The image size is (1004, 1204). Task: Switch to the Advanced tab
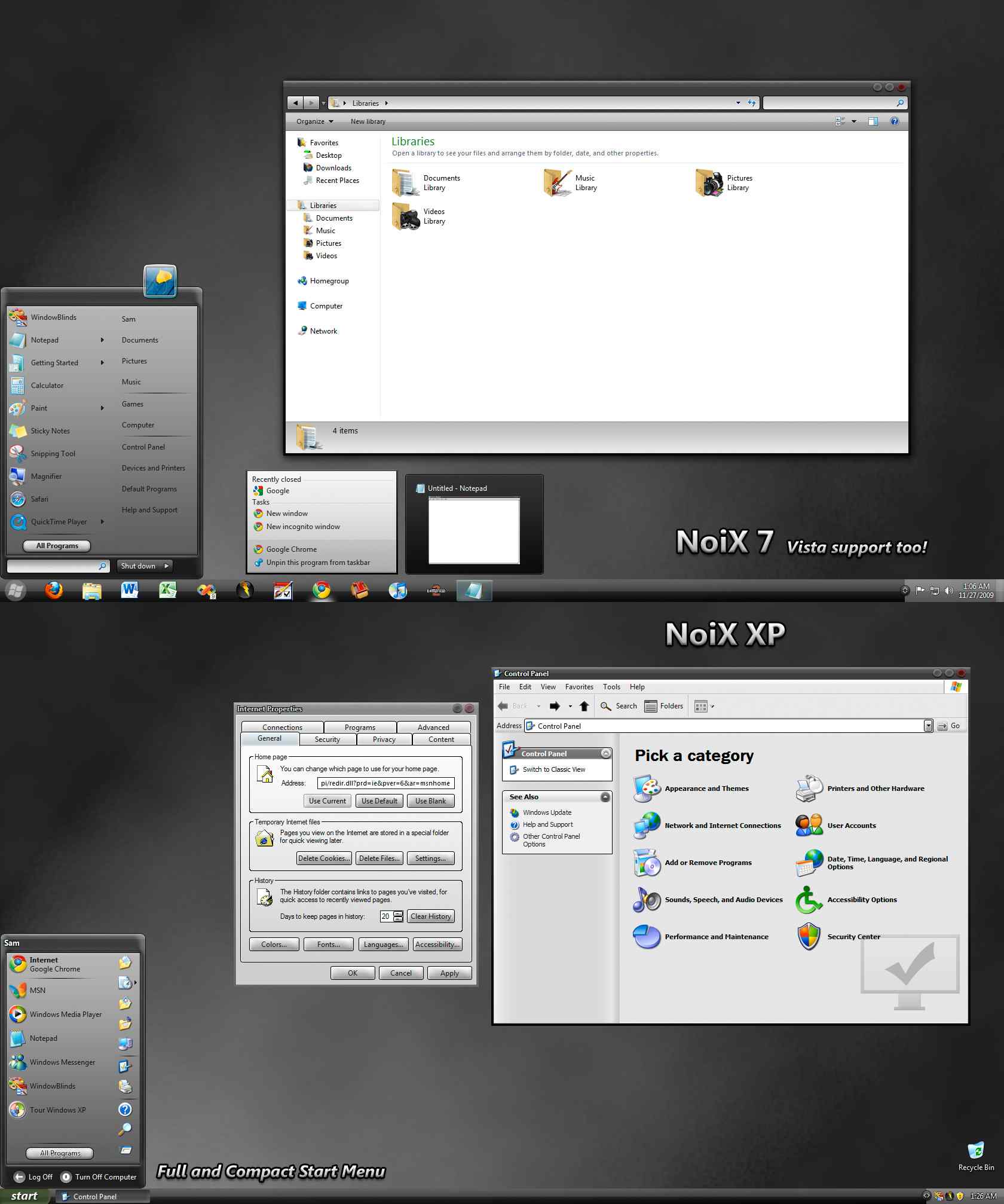[433, 728]
